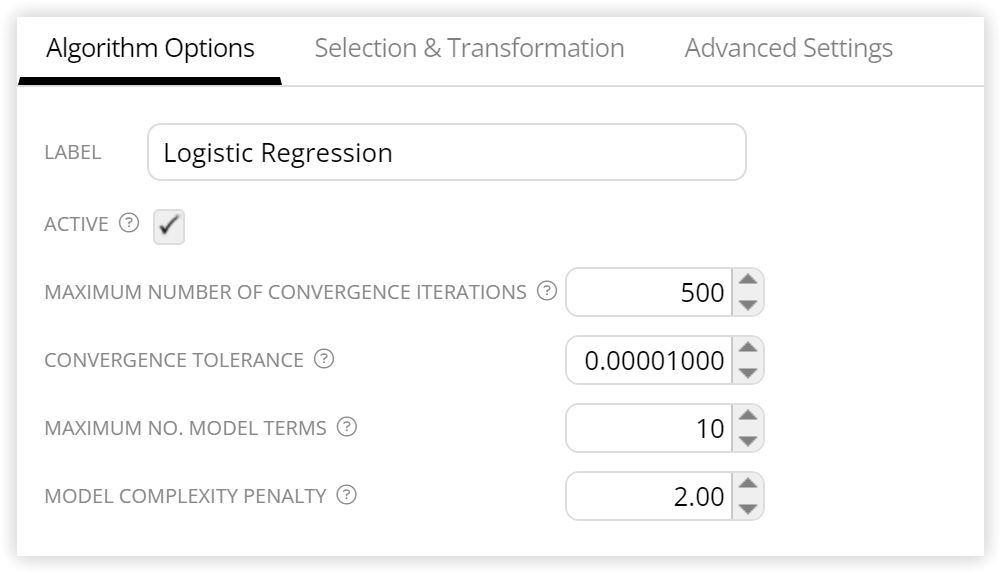Increase convergence iterations with up arrow
The height and width of the screenshot is (573, 1001).
pyautogui.click(x=748, y=279)
